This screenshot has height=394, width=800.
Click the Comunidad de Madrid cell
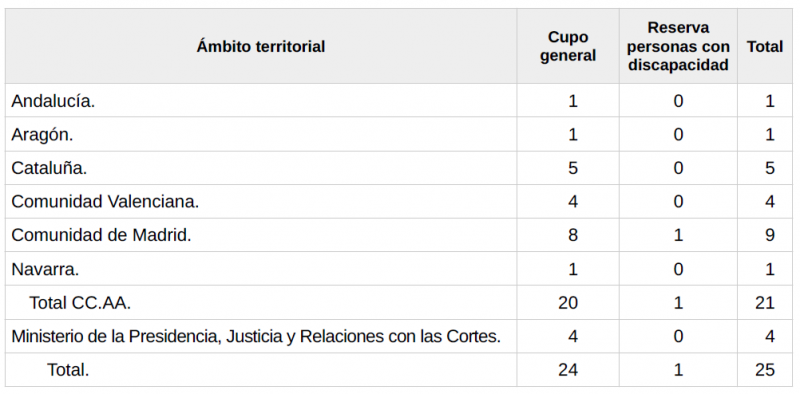coord(101,235)
